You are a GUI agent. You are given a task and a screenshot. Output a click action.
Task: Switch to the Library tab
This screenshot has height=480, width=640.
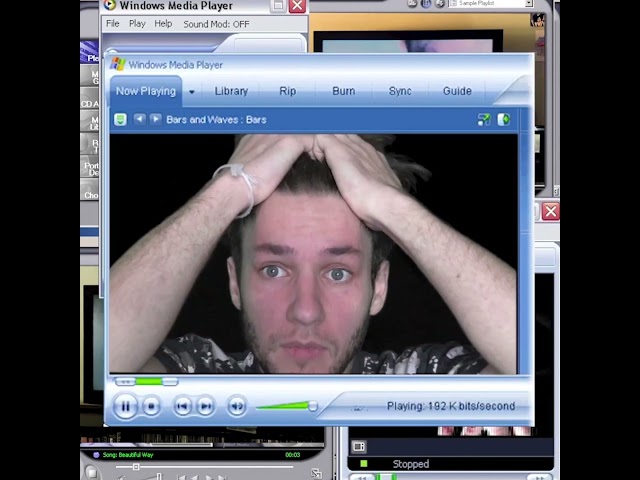(x=231, y=91)
